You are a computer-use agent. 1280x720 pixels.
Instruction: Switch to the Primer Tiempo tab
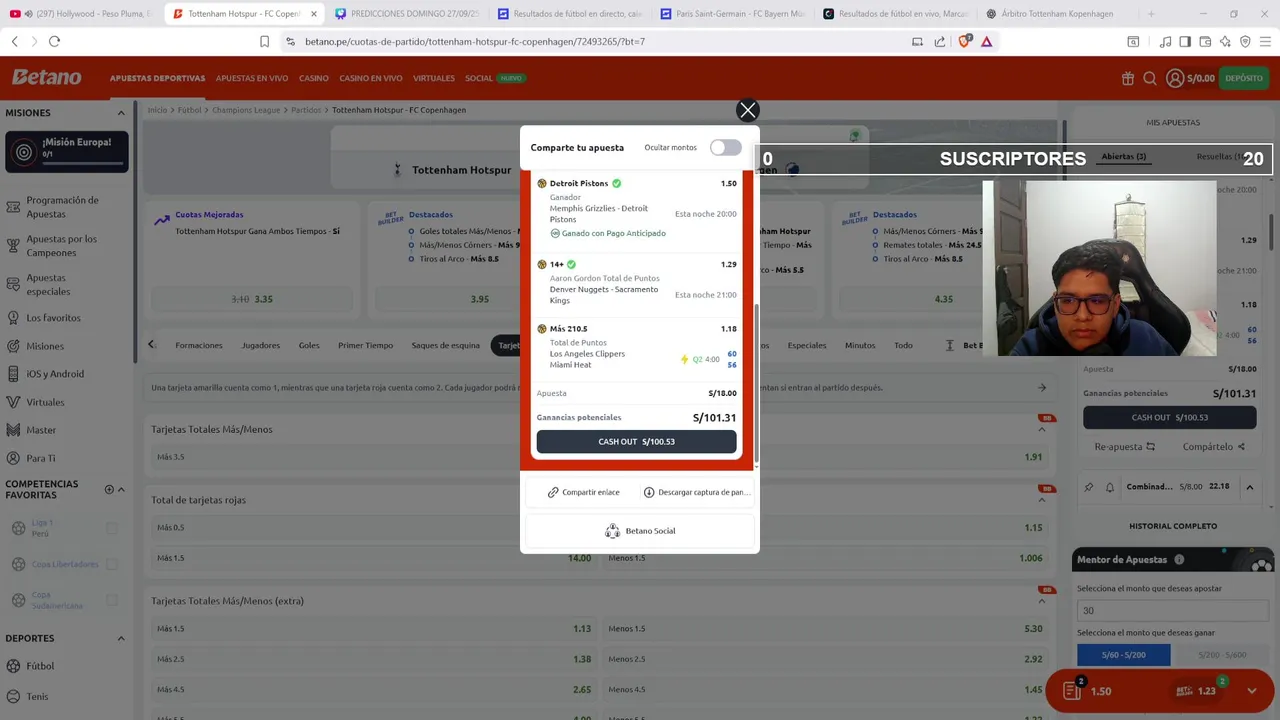[365, 345]
